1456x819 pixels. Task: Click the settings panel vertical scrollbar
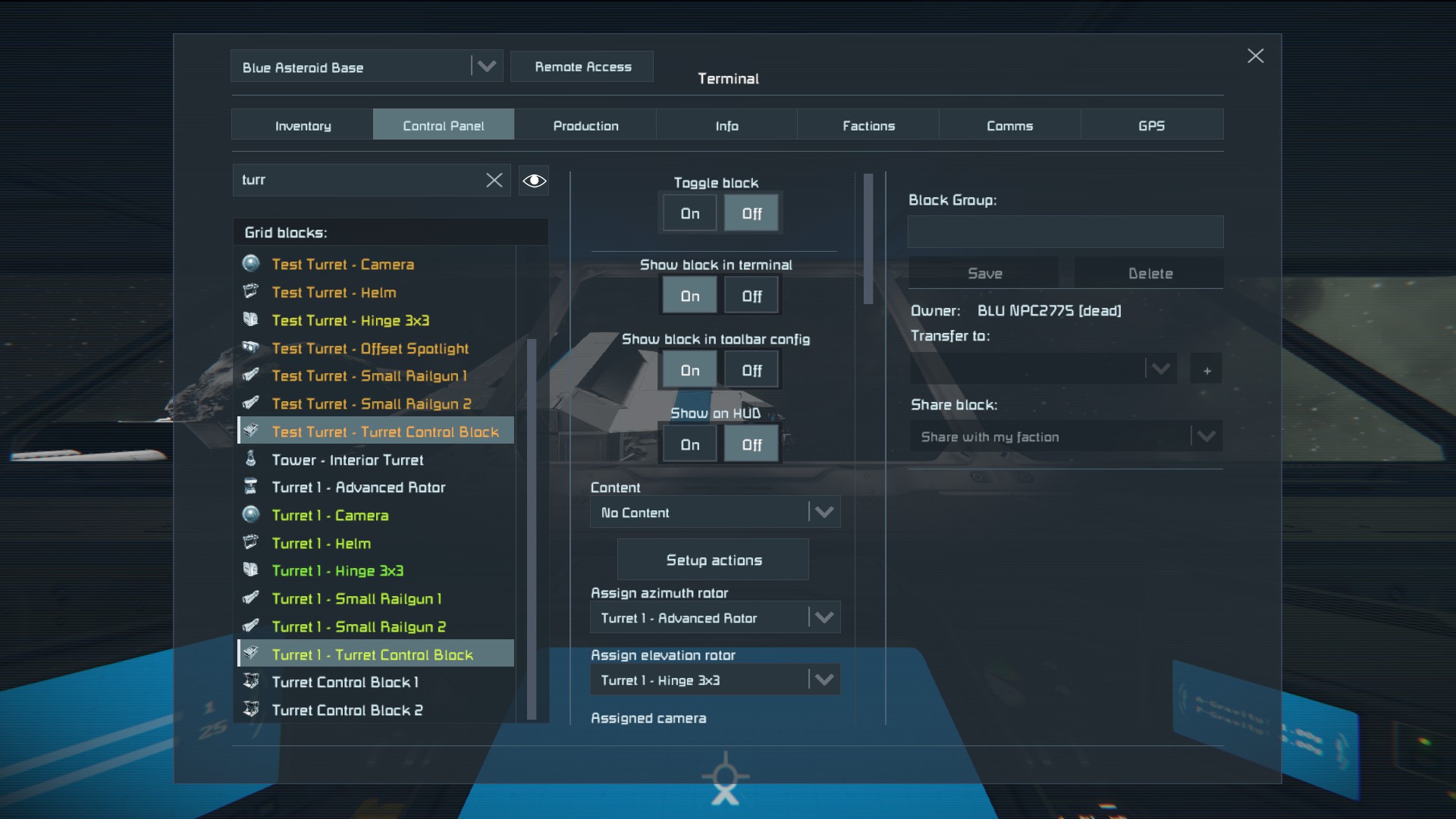tap(868, 239)
